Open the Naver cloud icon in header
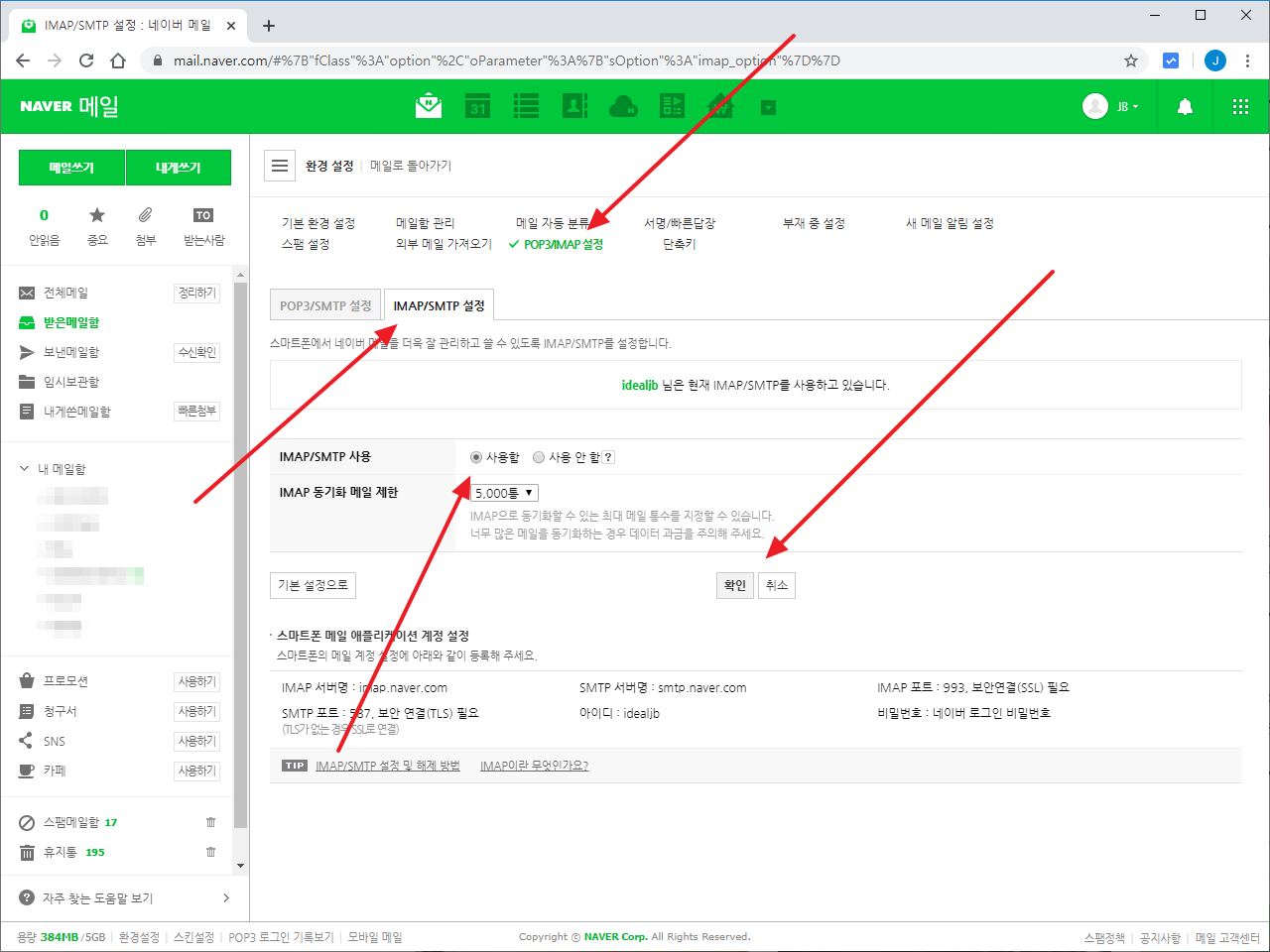 point(623,106)
